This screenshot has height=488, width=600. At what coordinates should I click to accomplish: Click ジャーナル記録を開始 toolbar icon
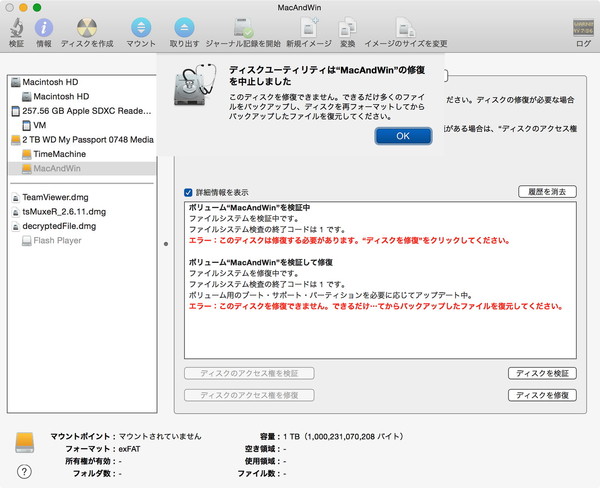(x=243, y=28)
